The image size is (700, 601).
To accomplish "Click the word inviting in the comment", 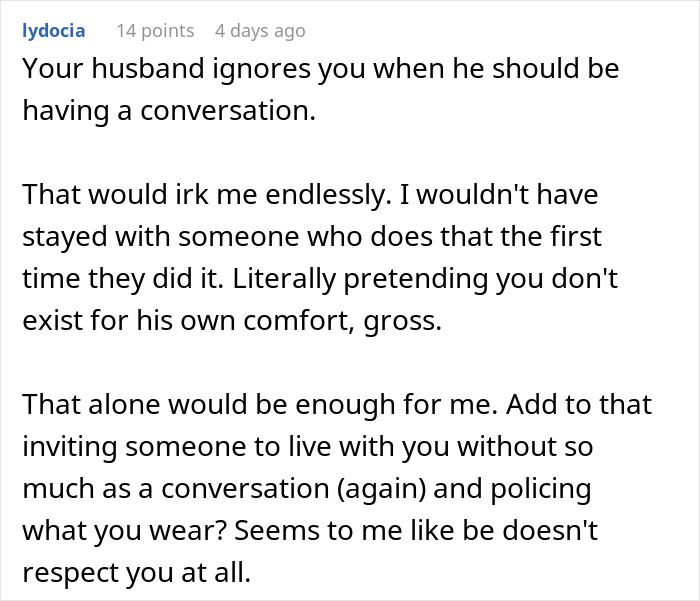I will 73,449.
